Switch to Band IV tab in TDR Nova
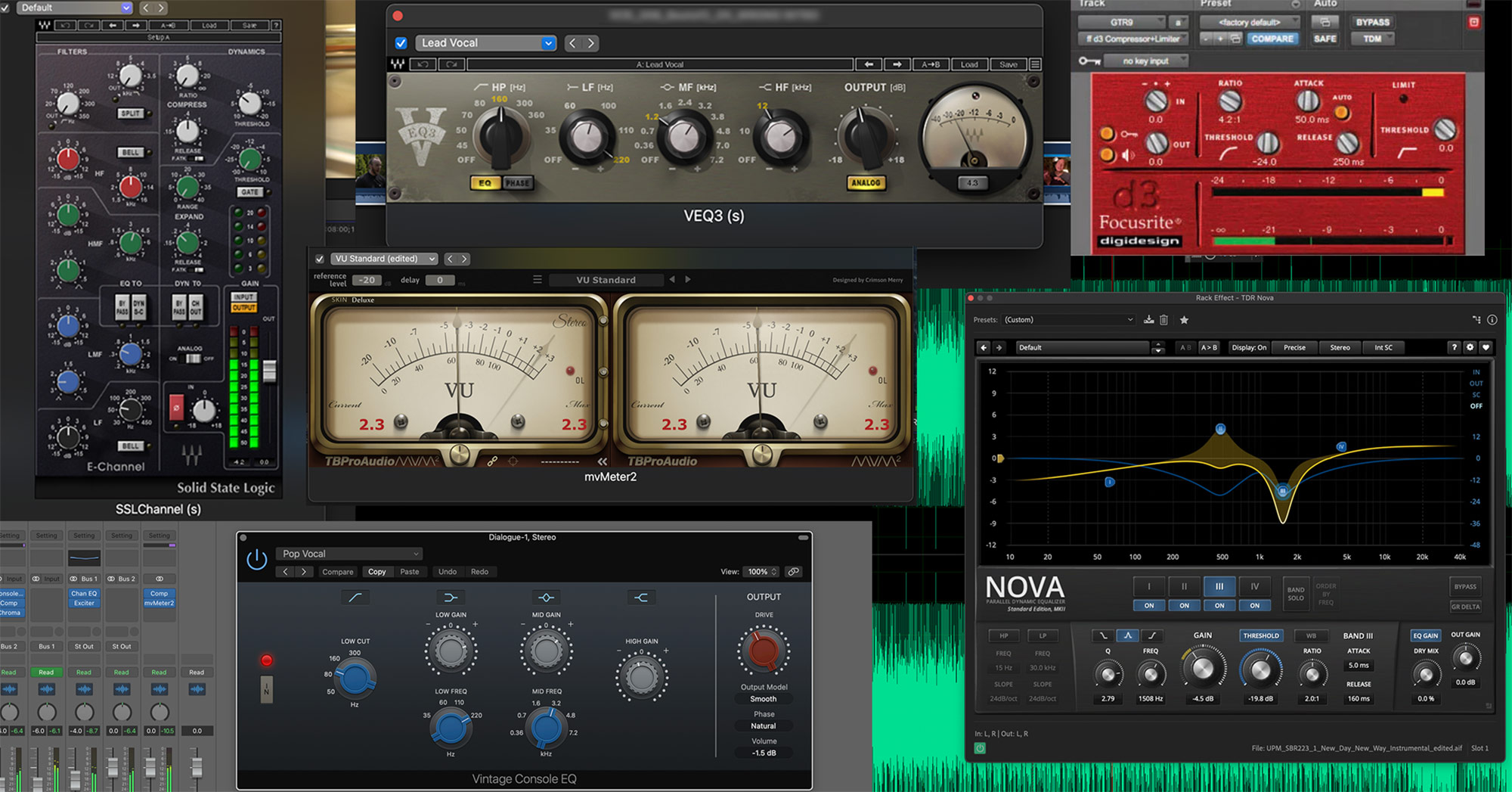Image resolution: width=1512 pixels, height=792 pixels. [x=1254, y=586]
